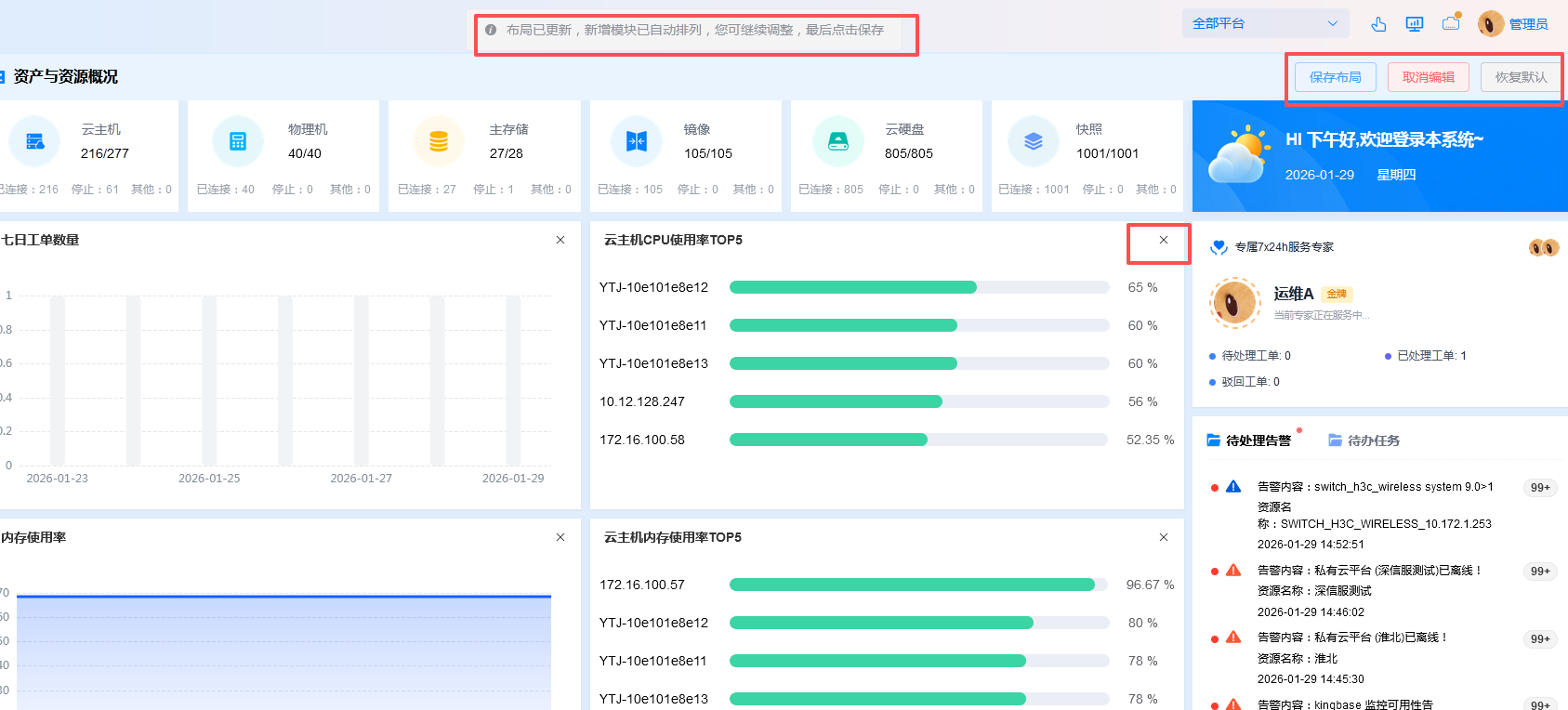Click the 镜像 card icon
The image size is (1568, 710).
click(x=637, y=141)
